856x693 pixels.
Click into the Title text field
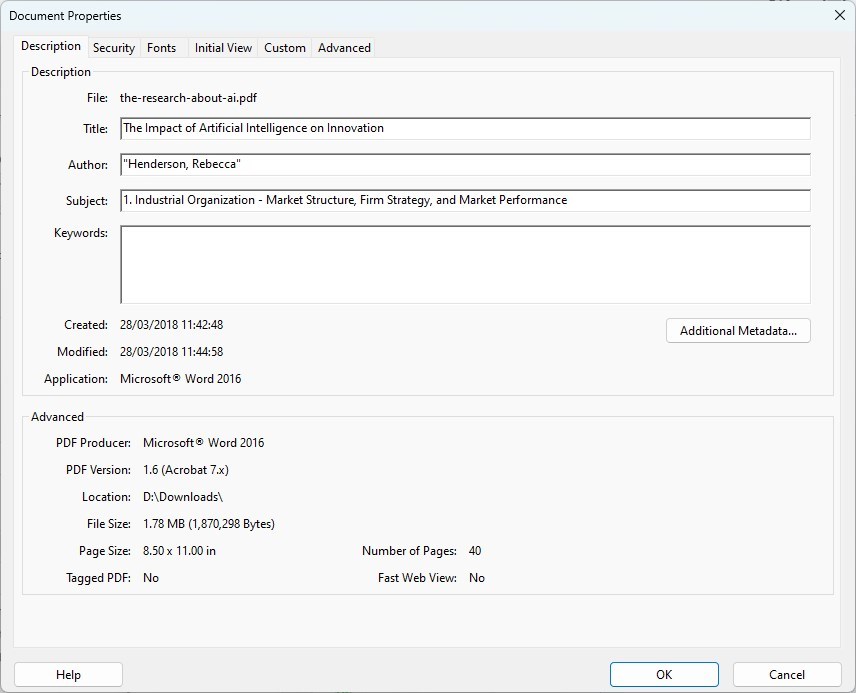(x=464, y=129)
